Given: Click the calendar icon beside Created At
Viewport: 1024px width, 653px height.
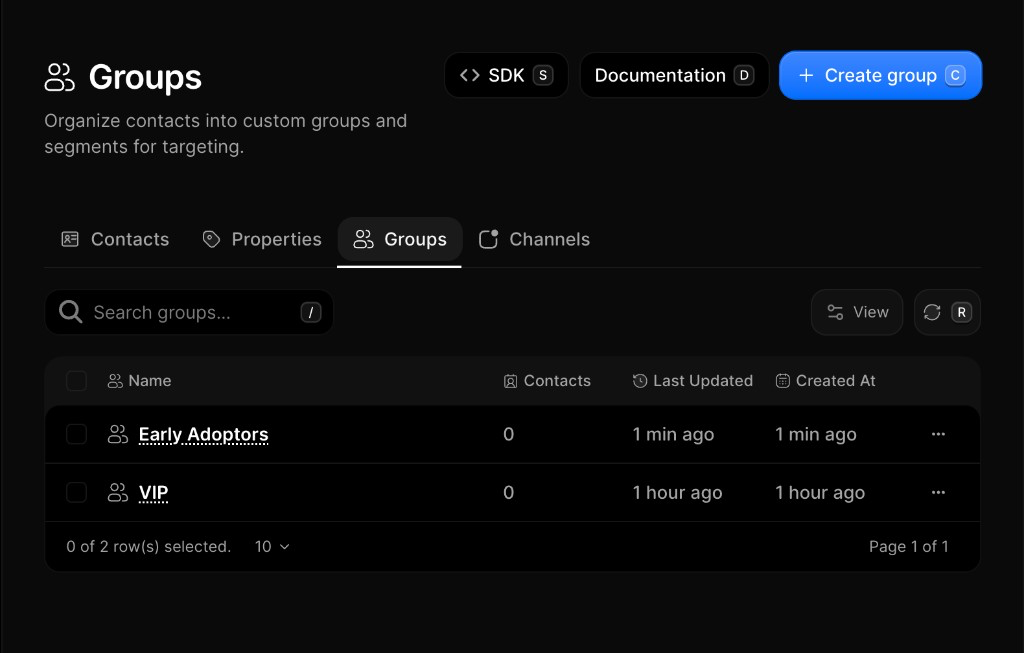Looking at the screenshot, I should [x=782, y=381].
